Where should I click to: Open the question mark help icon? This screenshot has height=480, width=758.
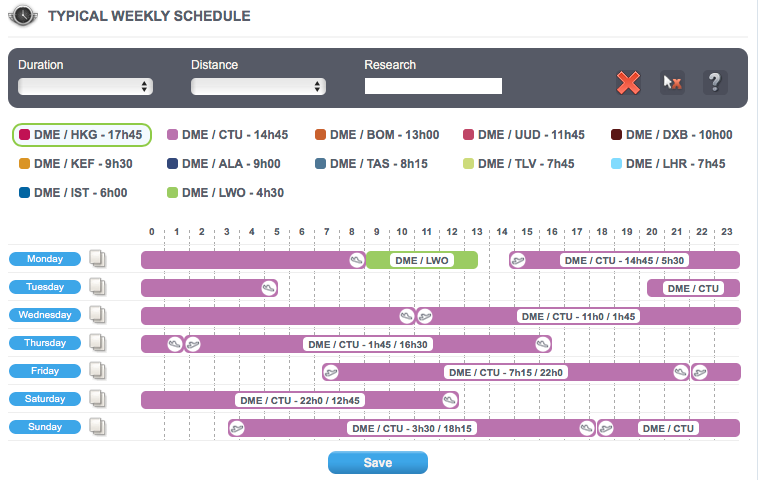715,83
